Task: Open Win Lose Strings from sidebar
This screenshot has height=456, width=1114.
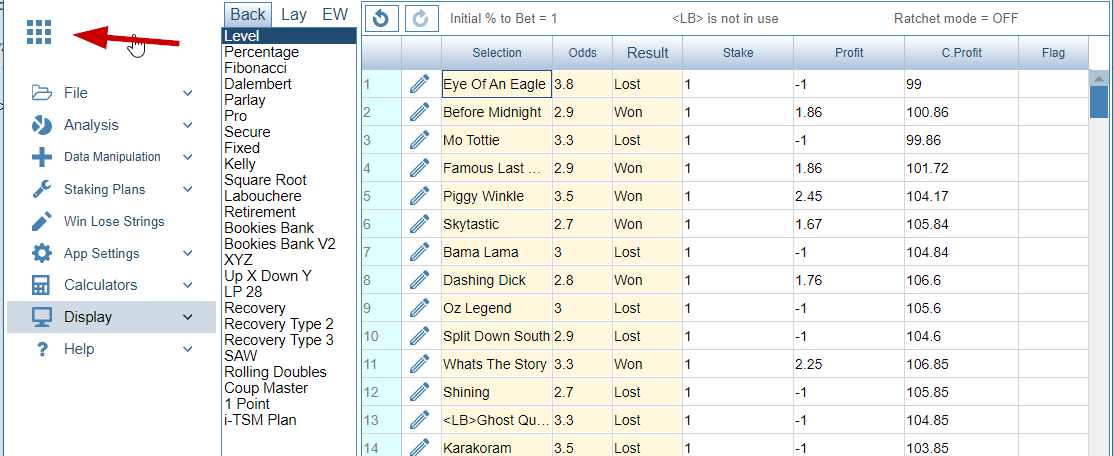Action: point(114,221)
